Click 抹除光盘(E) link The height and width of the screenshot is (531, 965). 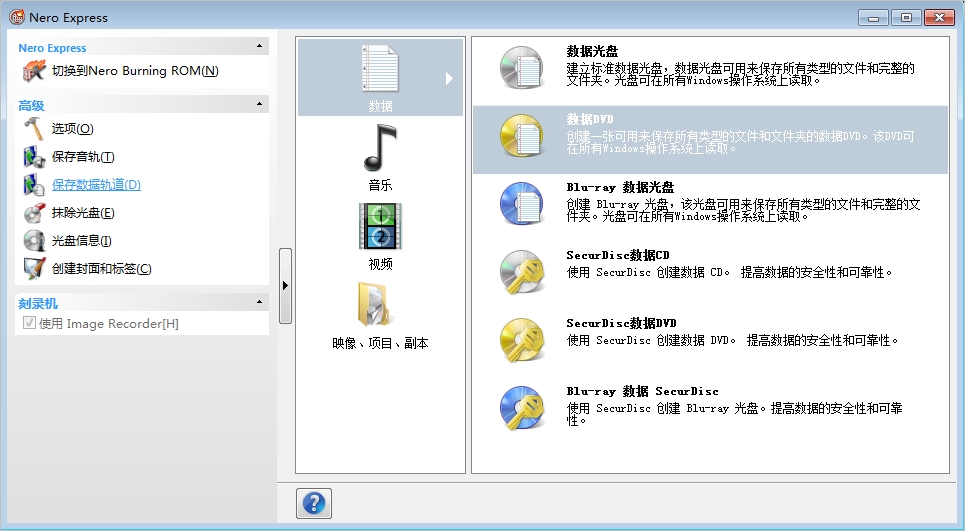point(83,213)
